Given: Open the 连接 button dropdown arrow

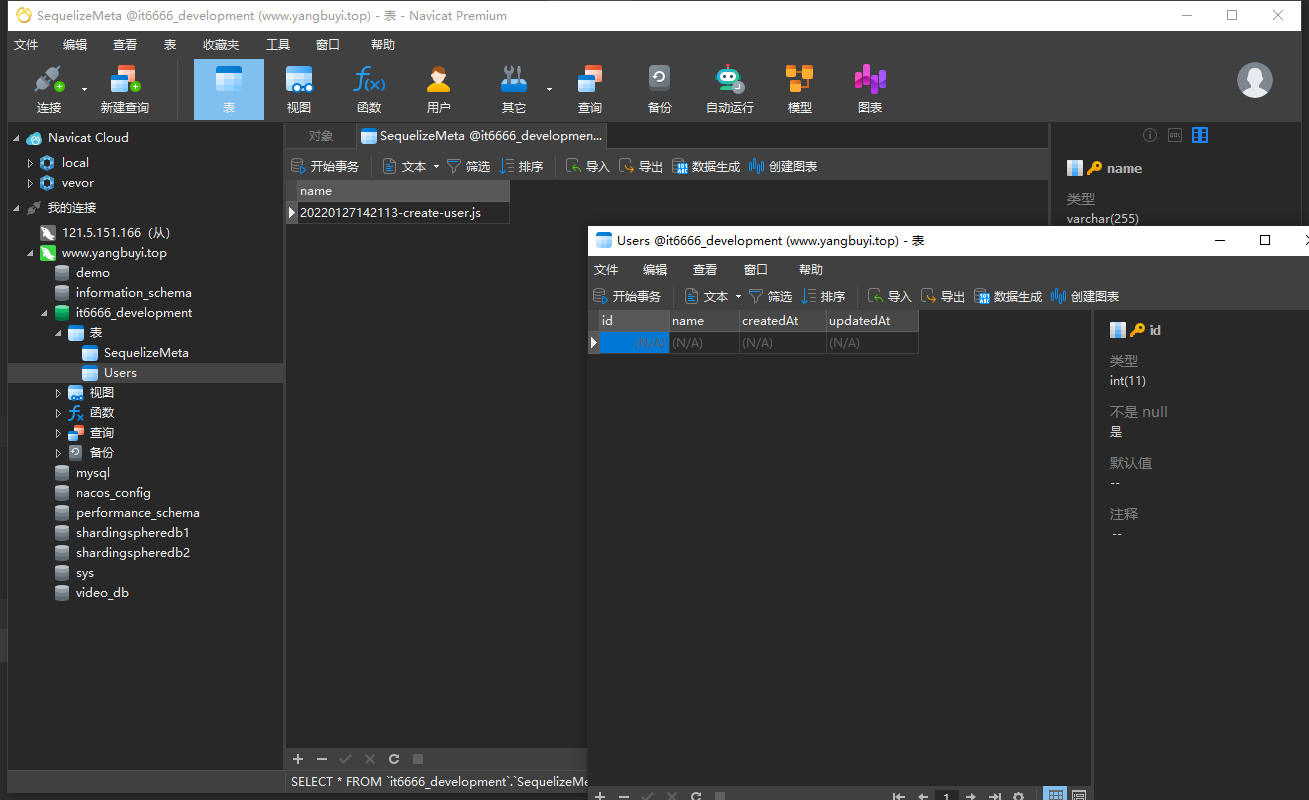Looking at the screenshot, I should point(84,89).
